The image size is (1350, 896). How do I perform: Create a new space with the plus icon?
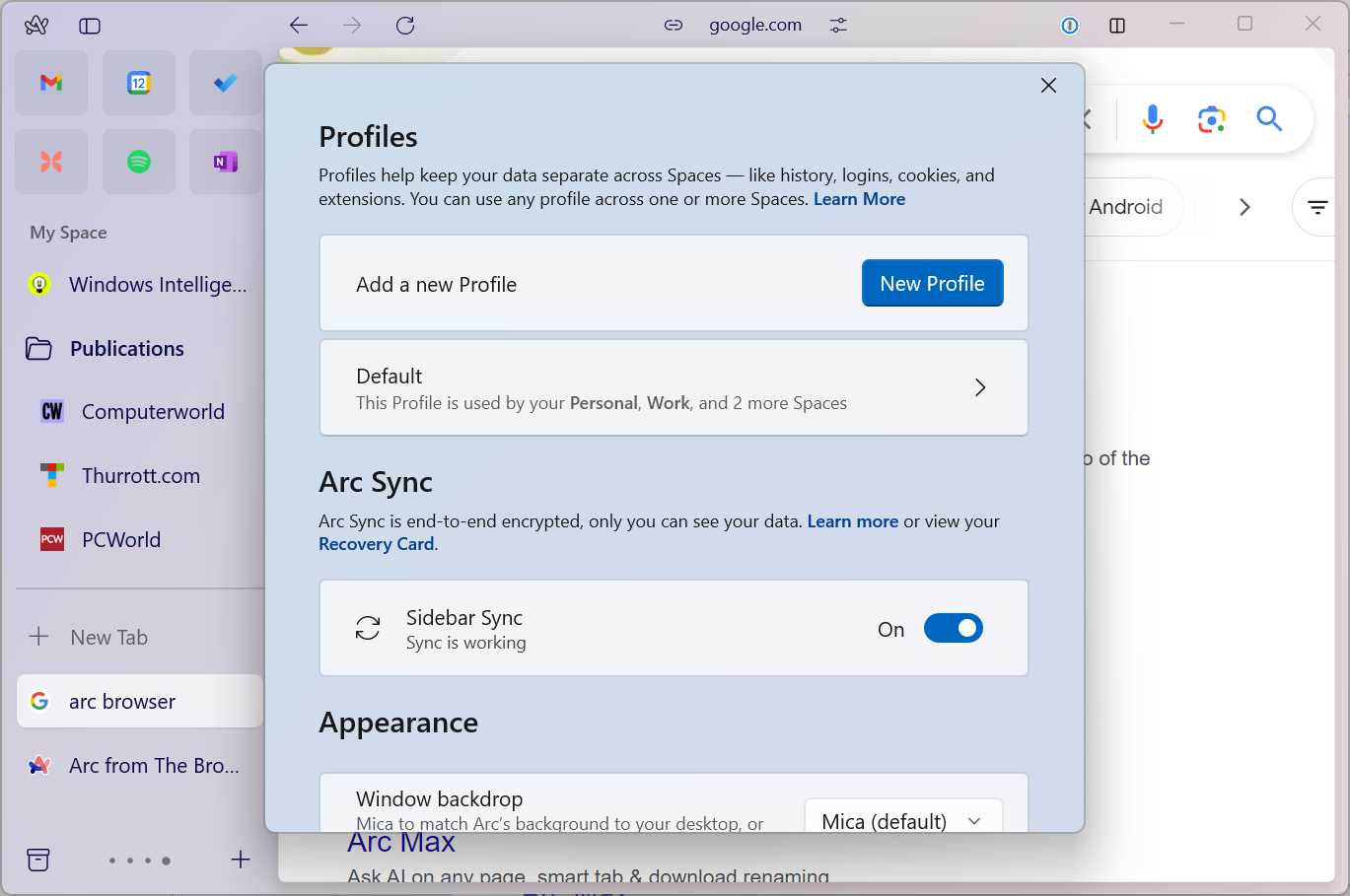(240, 860)
